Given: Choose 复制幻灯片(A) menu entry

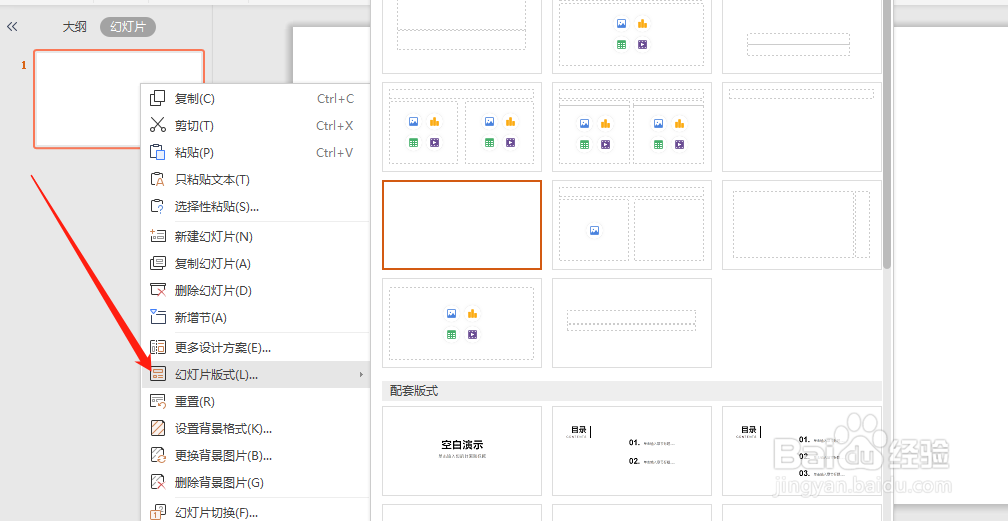Looking at the screenshot, I should 256,264.
